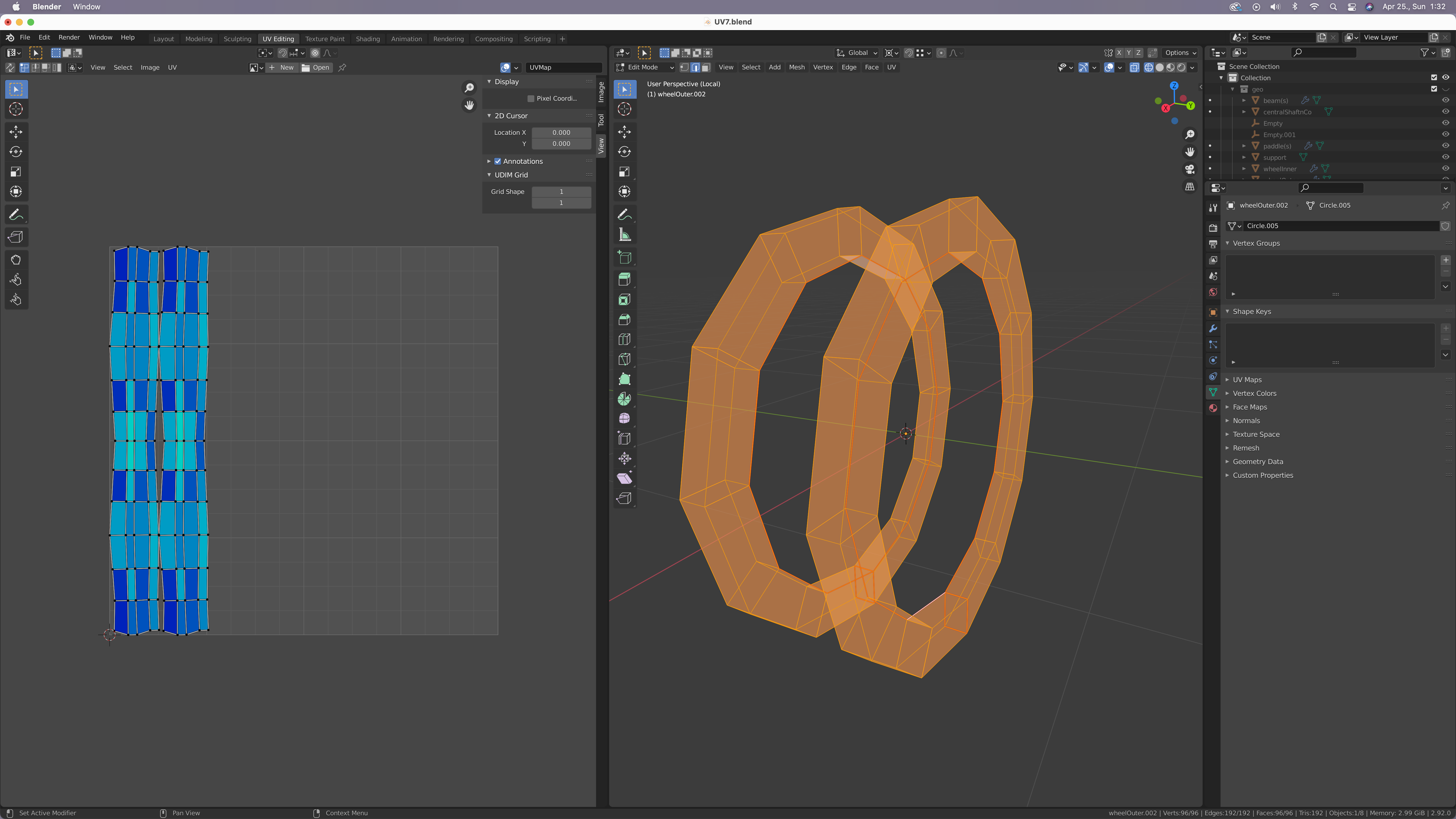This screenshot has width=1456, height=819.
Task: Click the Open image button
Action: pos(316,67)
